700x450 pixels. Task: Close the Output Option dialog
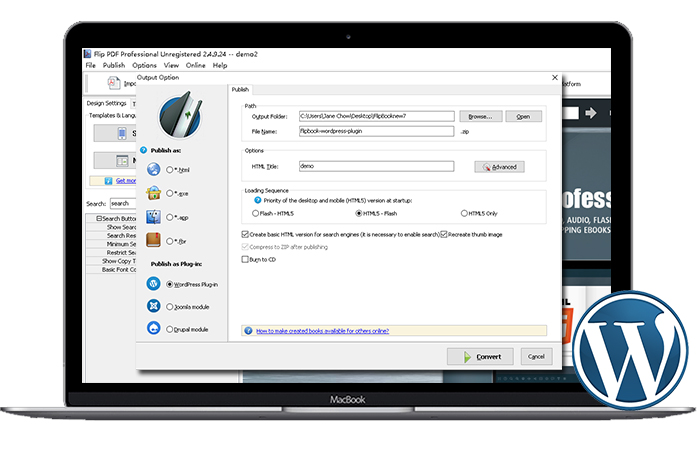pyautogui.click(x=555, y=77)
